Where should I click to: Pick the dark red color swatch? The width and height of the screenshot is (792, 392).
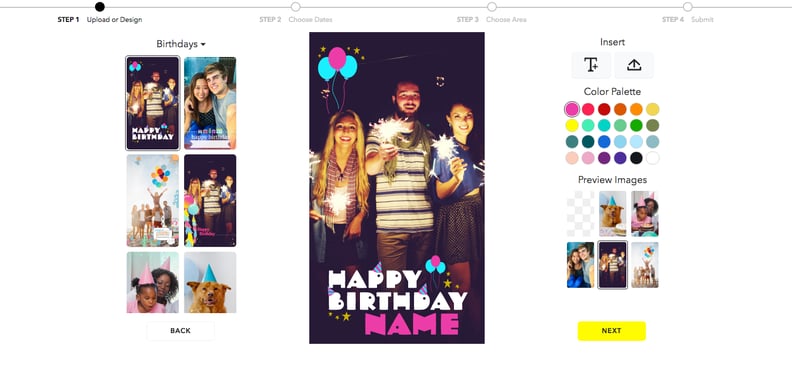(604, 109)
